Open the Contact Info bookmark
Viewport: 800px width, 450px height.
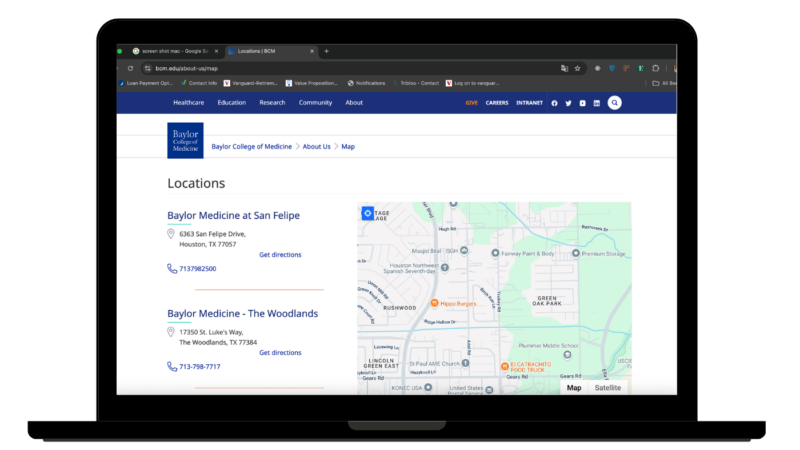(x=199, y=83)
